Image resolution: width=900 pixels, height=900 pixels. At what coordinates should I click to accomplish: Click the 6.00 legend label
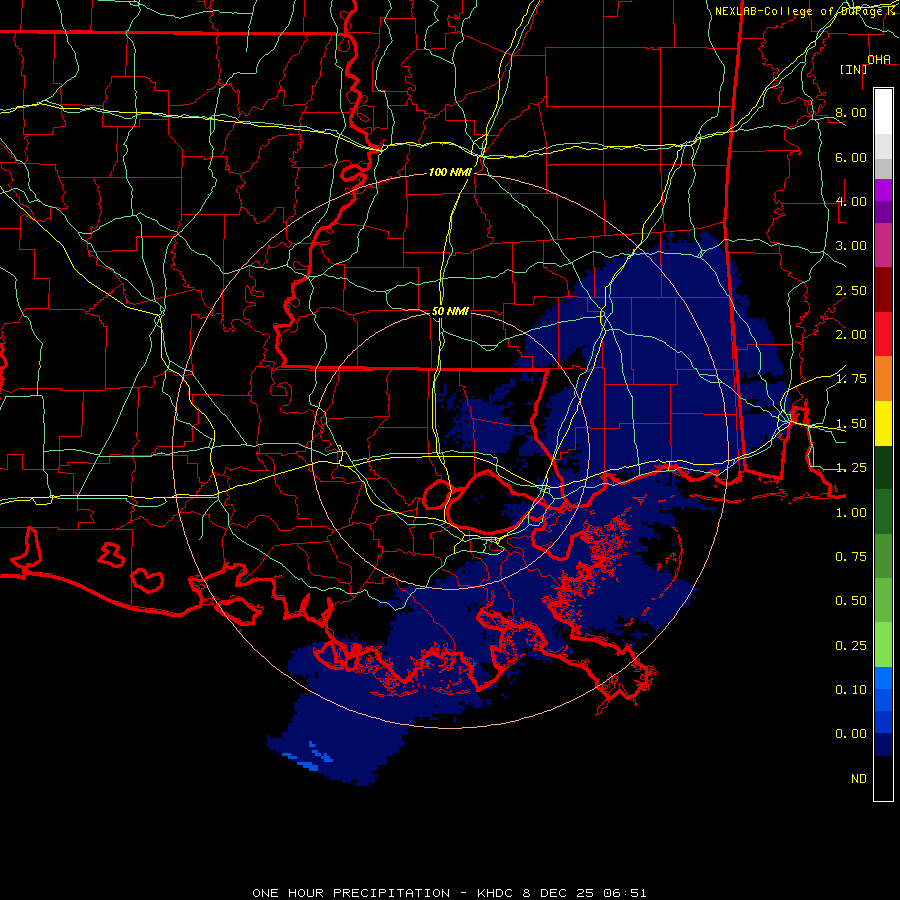(x=851, y=157)
